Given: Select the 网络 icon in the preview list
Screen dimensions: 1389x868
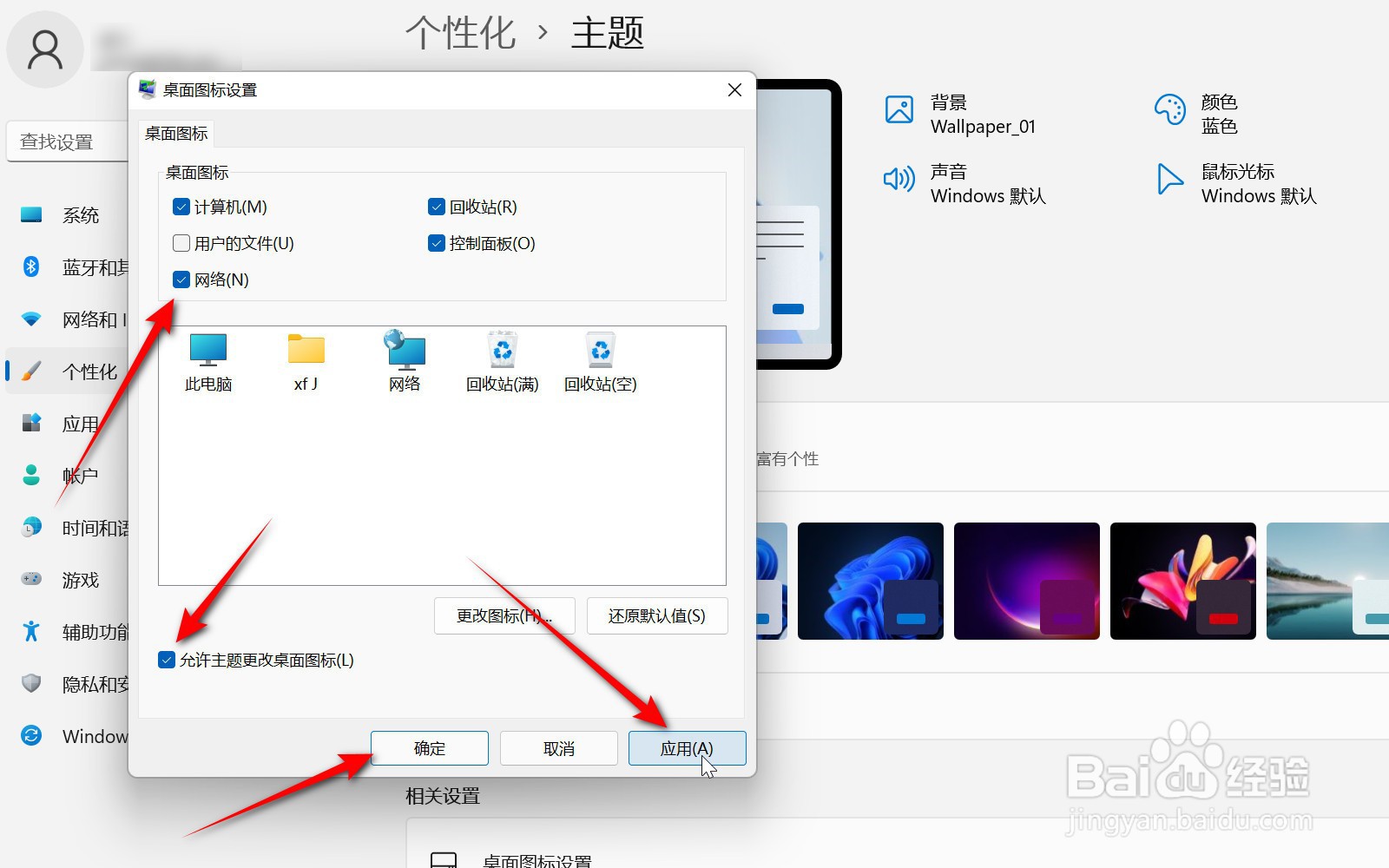Looking at the screenshot, I should click(x=405, y=362).
